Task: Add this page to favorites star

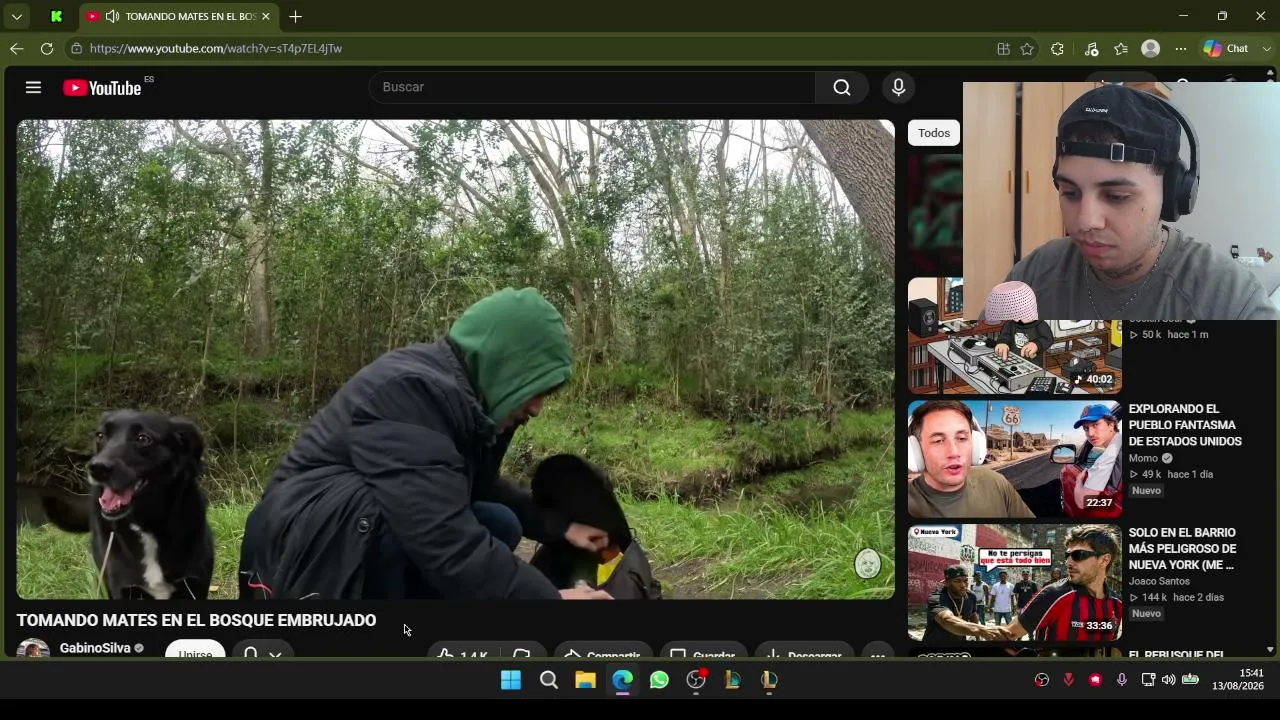Action: pyautogui.click(x=1027, y=48)
